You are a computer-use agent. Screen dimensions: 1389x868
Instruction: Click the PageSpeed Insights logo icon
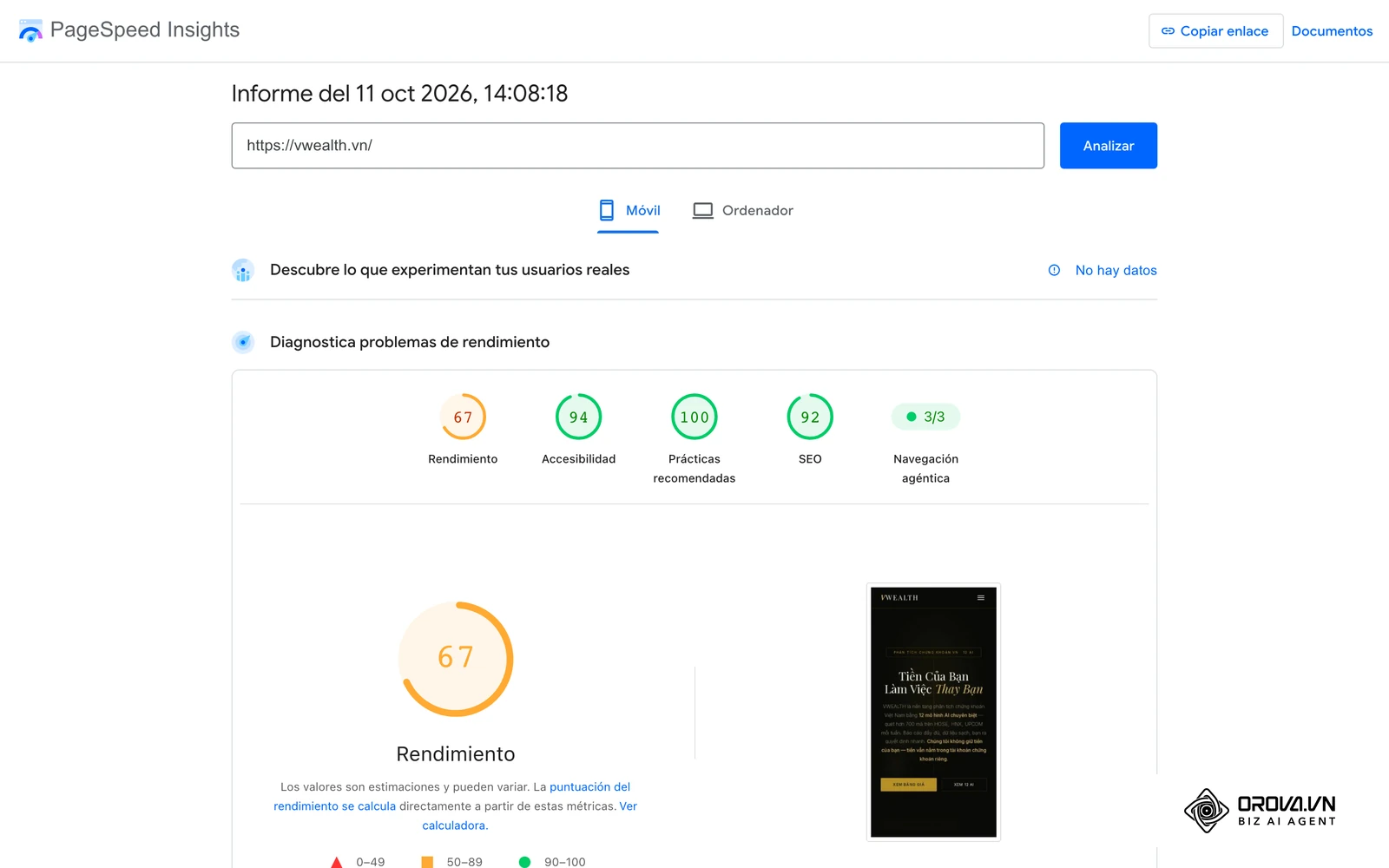click(30, 30)
